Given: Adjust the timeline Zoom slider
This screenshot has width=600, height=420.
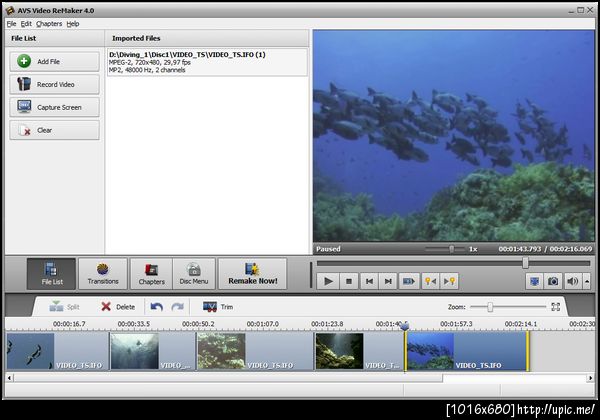Looking at the screenshot, I should tap(490, 307).
